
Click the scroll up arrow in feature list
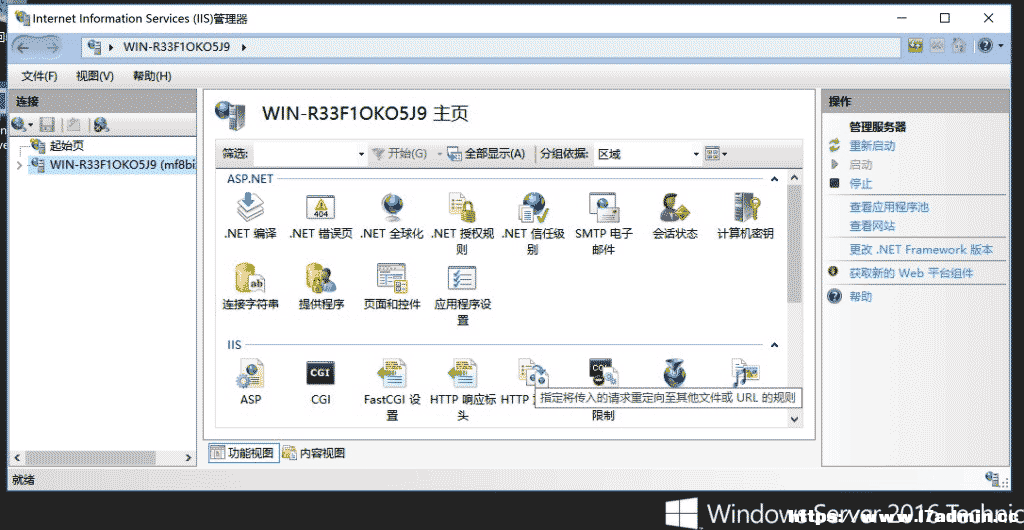coord(794,178)
